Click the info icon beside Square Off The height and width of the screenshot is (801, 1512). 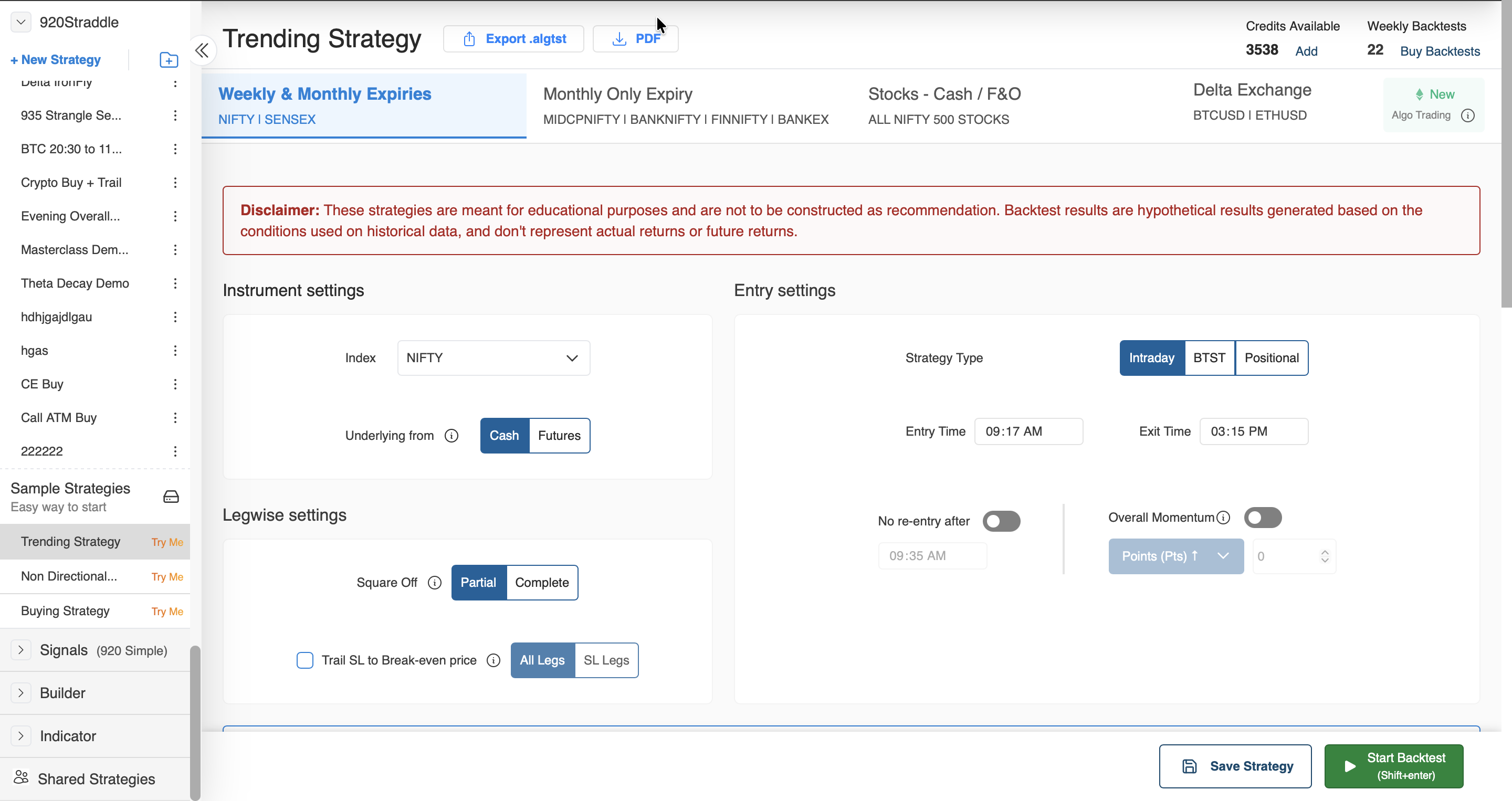click(434, 582)
